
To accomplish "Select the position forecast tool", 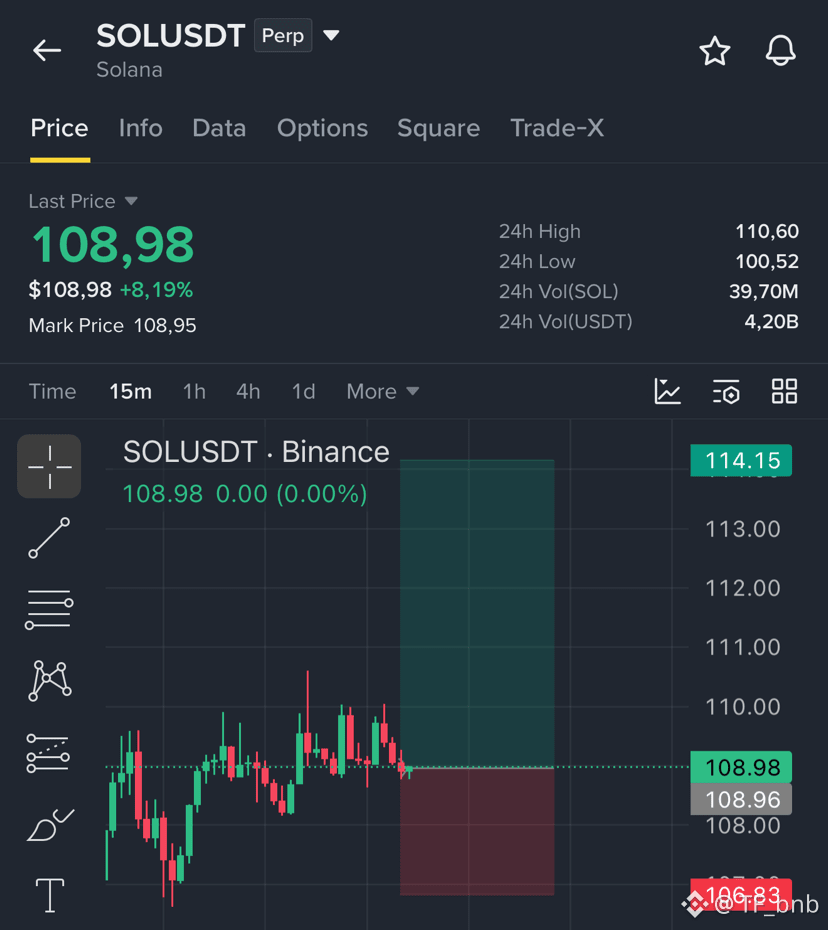I will point(48,753).
